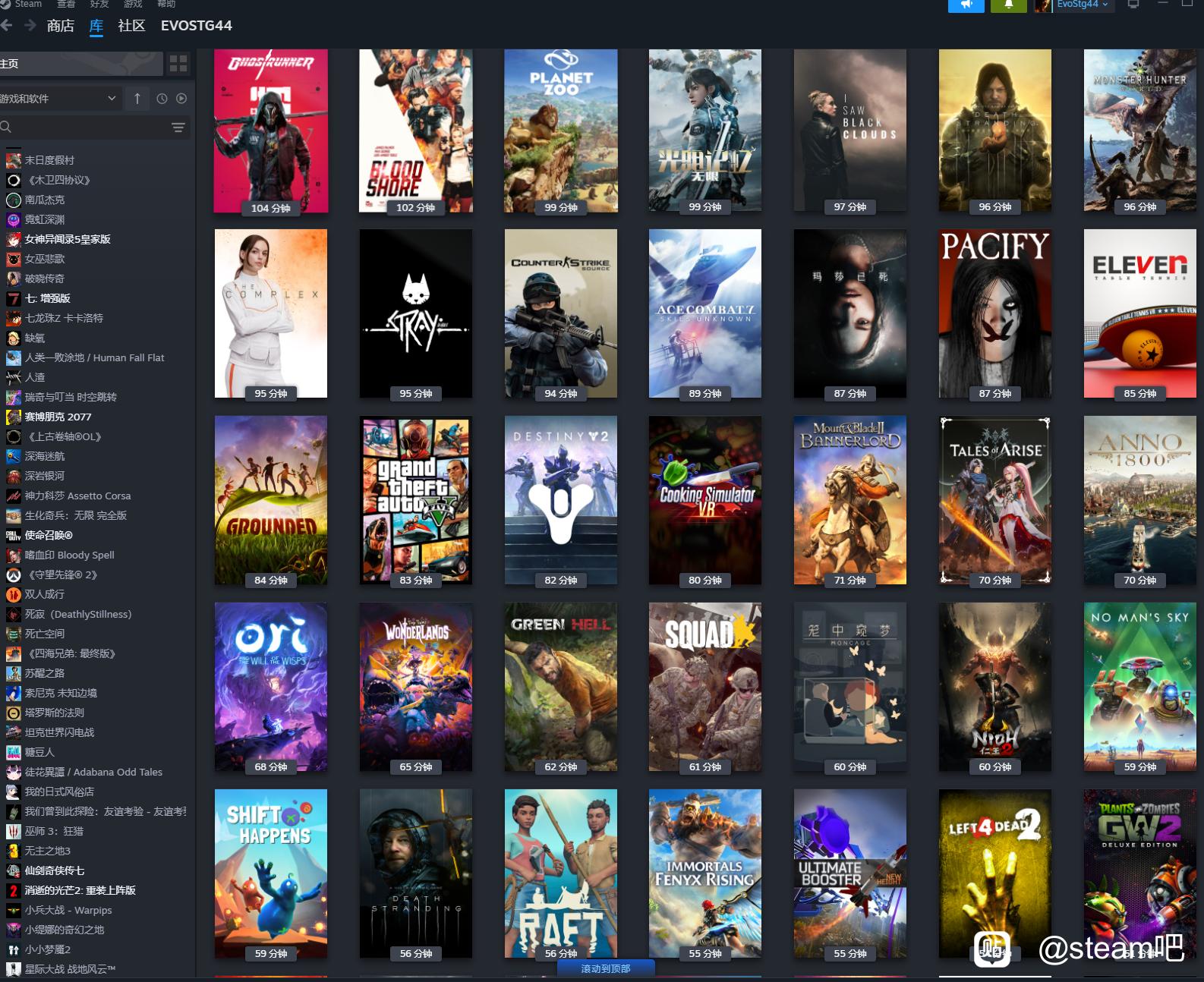
Task: Open the 查看 menu
Action: [67, 4]
